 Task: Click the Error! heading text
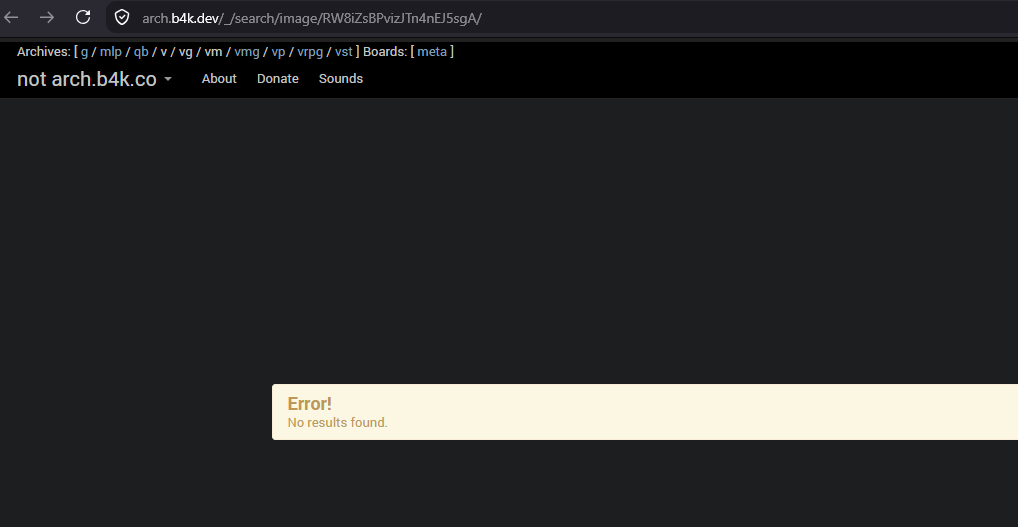pos(310,404)
